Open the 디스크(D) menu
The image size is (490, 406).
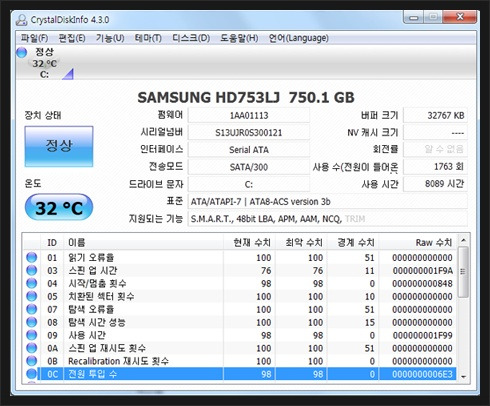tap(191, 38)
